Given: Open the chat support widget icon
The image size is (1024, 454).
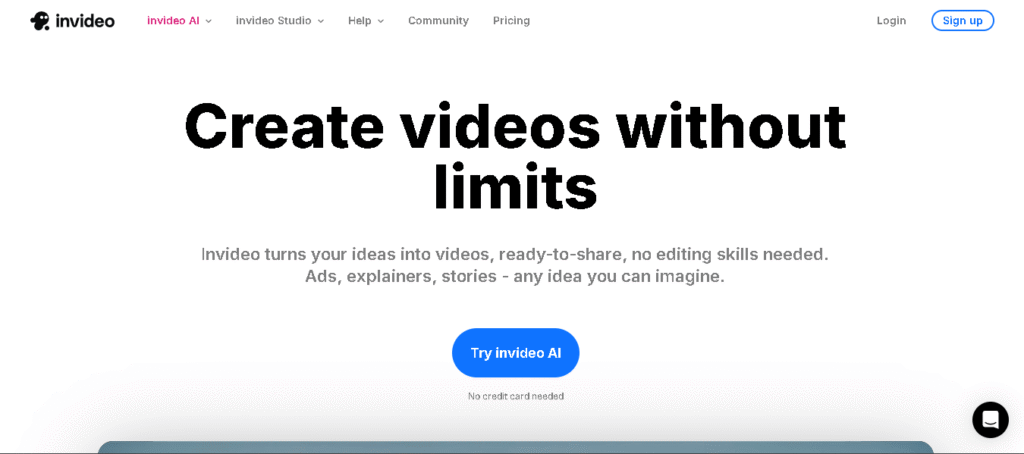Looking at the screenshot, I should [x=990, y=419].
